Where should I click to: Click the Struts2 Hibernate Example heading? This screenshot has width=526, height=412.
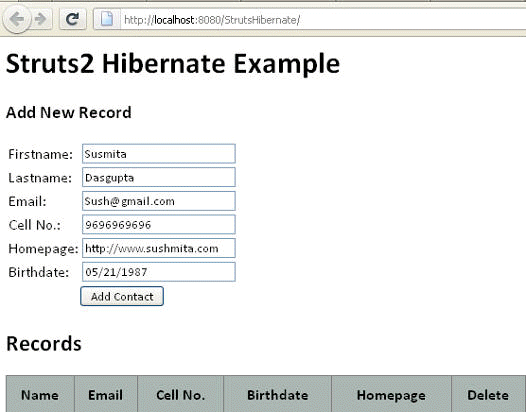pos(173,64)
